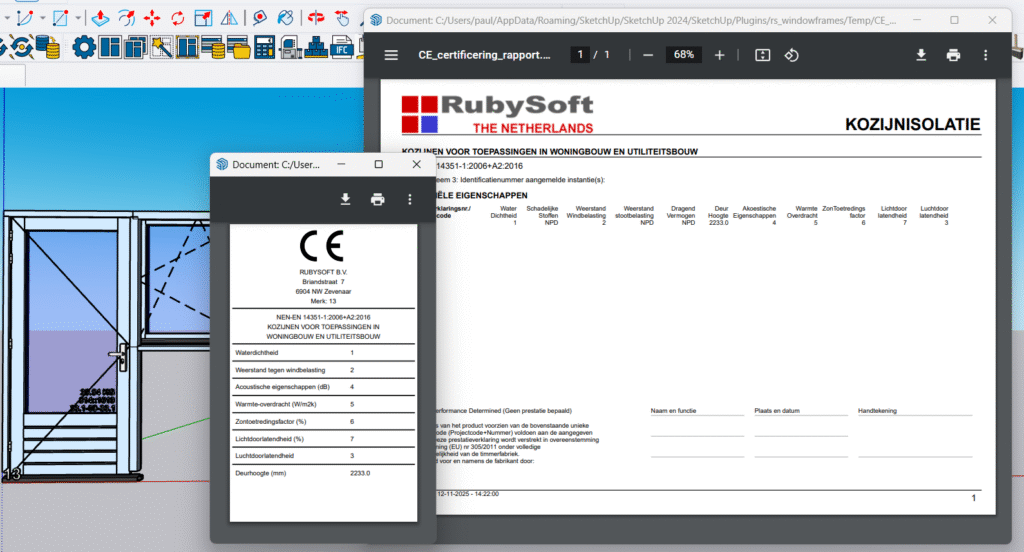The width and height of the screenshot is (1024, 552).
Task: Select the red four-arrow Move tool
Action: click(152, 18)
